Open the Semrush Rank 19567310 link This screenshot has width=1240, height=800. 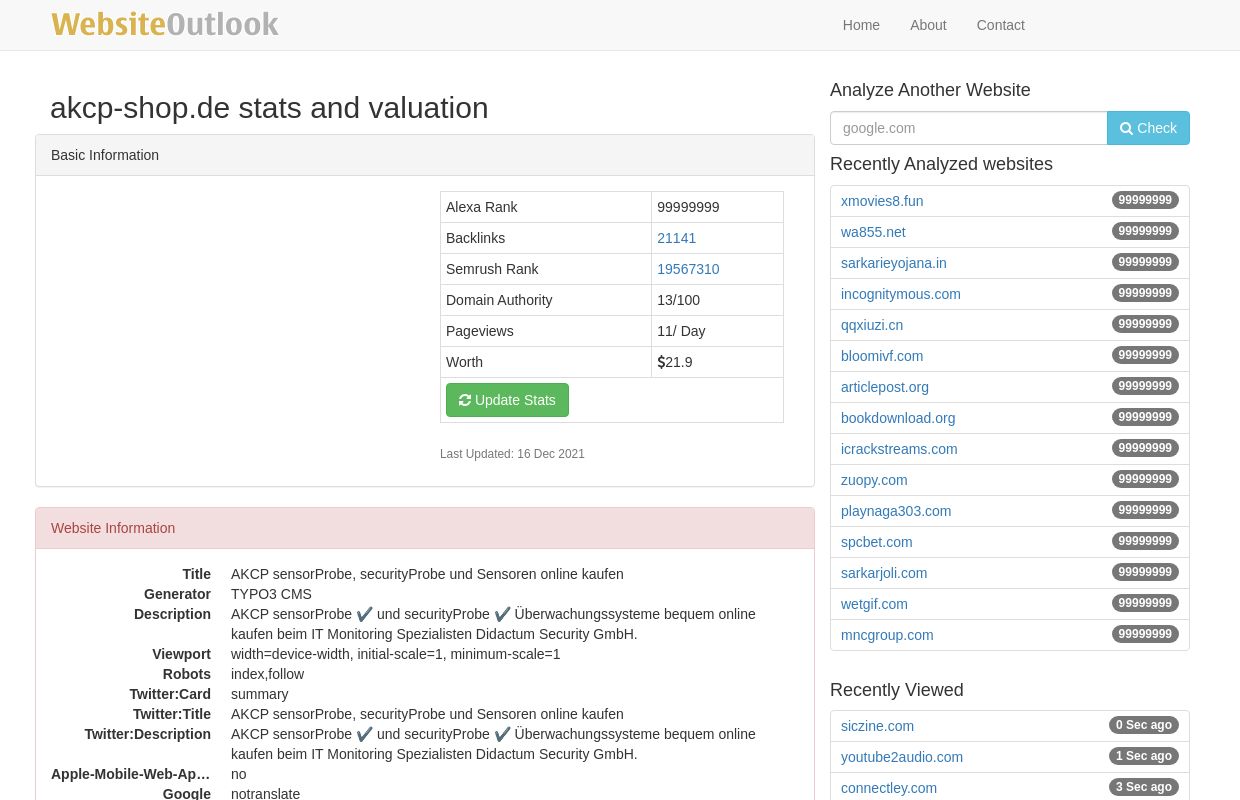pyautogui.click(x=688, y=269)
